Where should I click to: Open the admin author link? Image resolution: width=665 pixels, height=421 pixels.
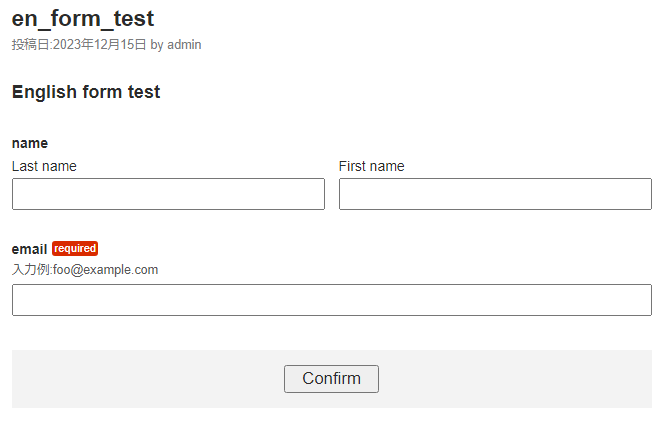coord(184,44)
